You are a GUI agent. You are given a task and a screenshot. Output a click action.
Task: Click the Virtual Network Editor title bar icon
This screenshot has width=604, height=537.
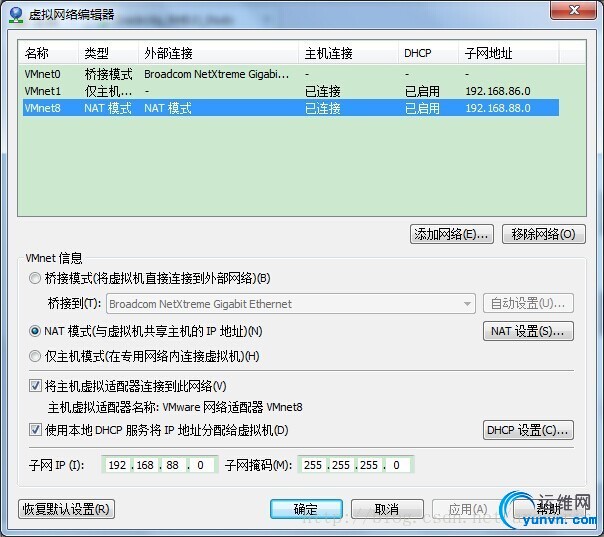[x=16, y=15]
